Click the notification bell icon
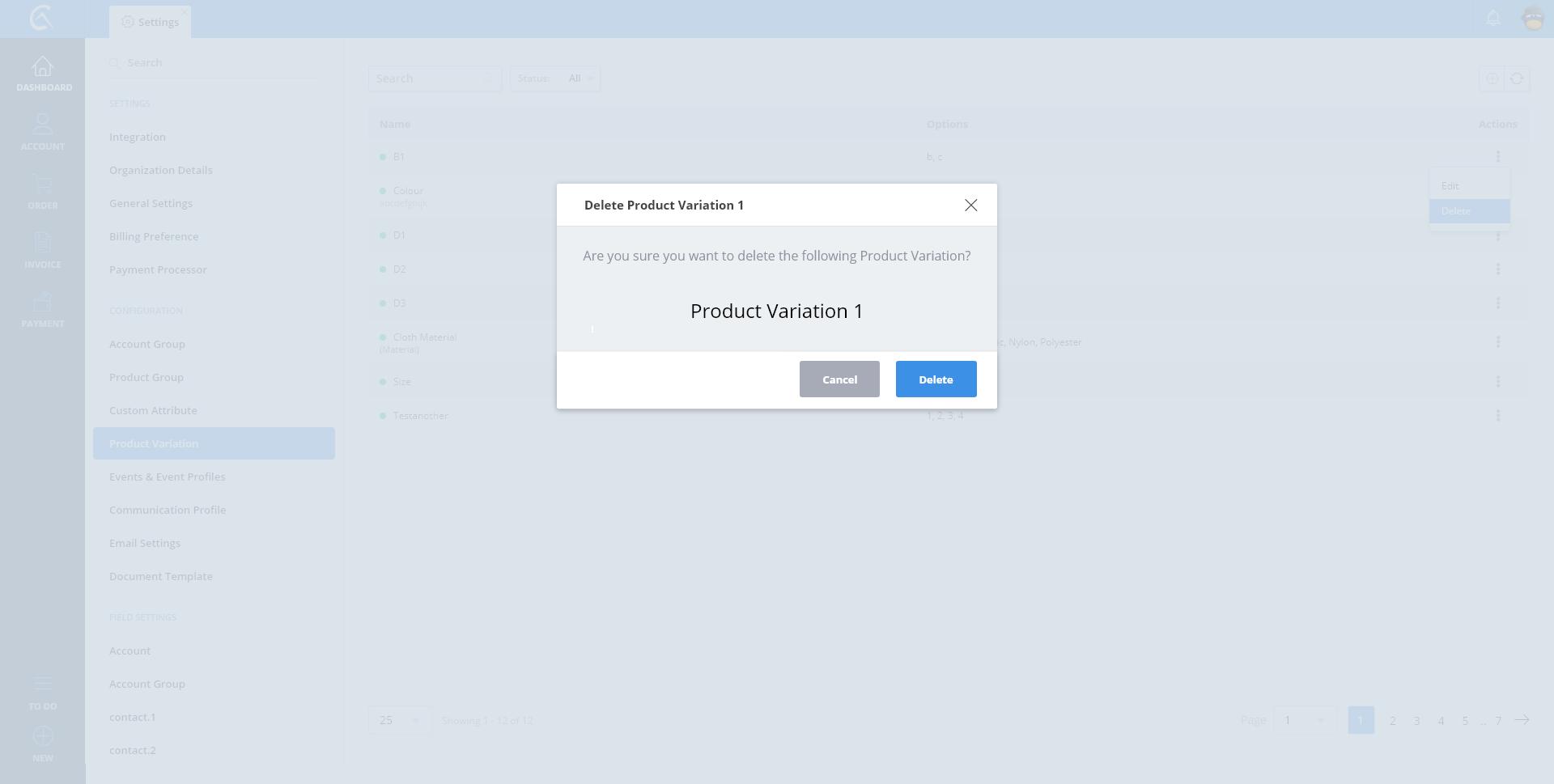The height and width of the screenshot is (784, 1554). click(x=1493, y=18)
